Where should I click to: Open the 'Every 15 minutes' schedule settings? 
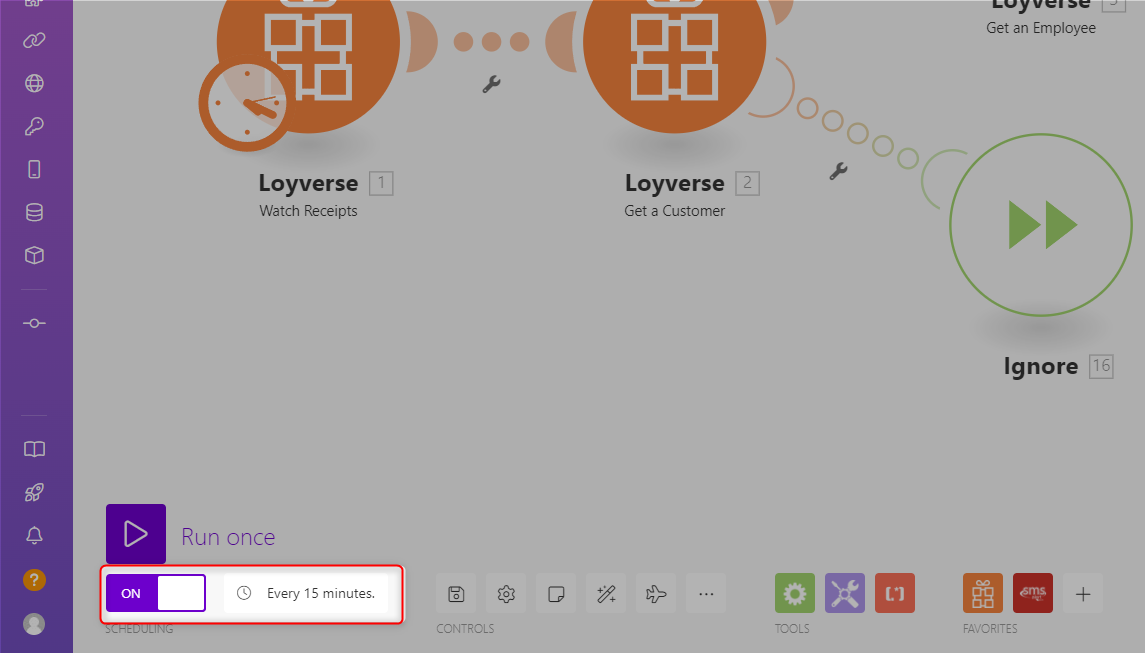pyautogui.click(x=306, y=593)
